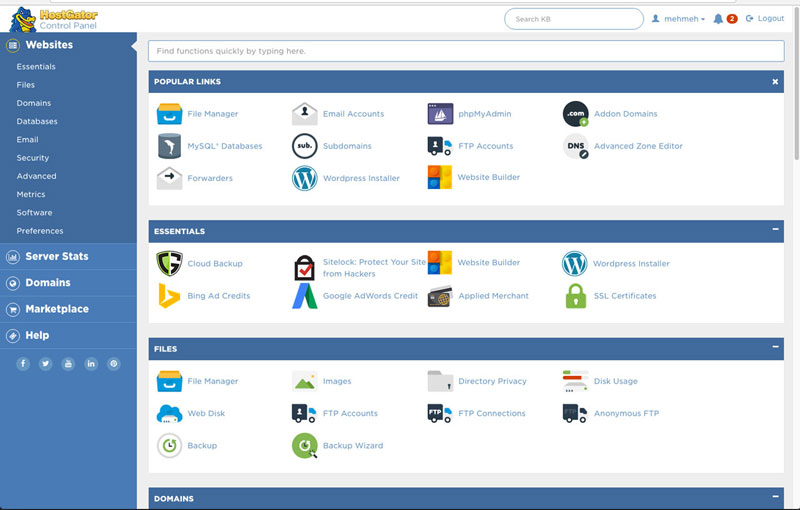Open the MySQL Databases dolphin icon
This screenshot has width=800, height=510.
169,146
